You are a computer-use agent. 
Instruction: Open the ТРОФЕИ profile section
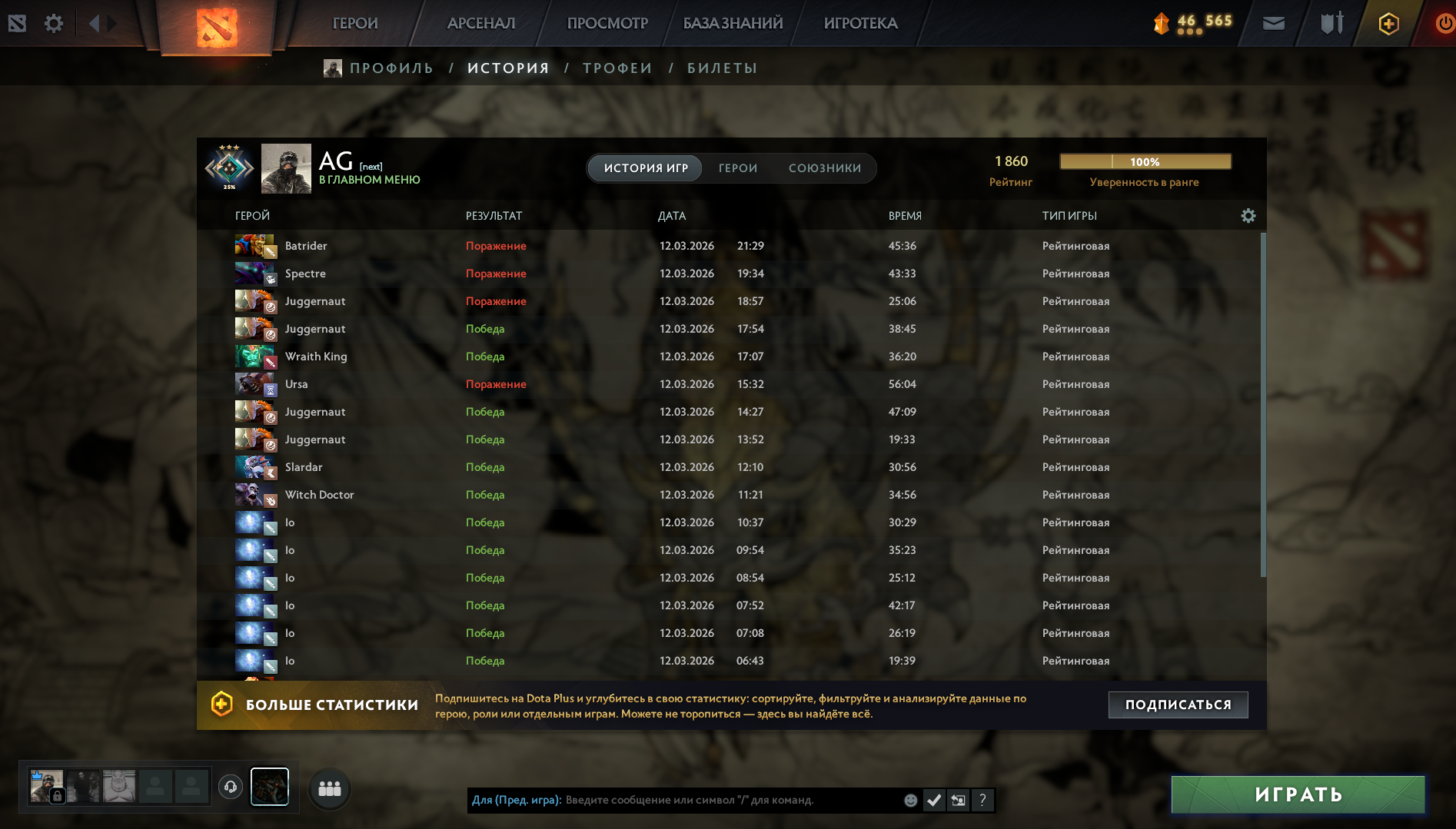(617, 68)
